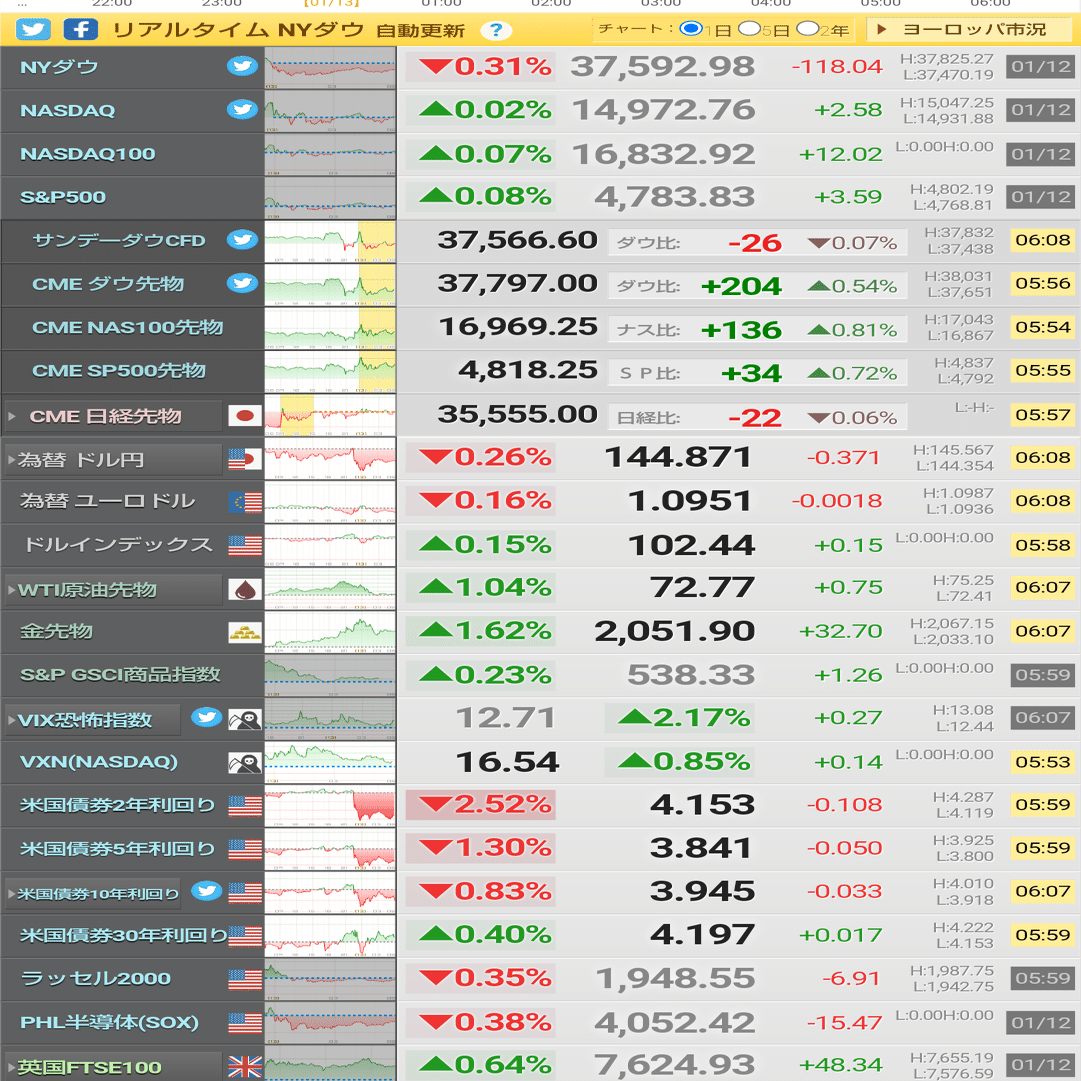Click the WTI price 72.77
1081x1081 pixels.
(x=703, y=588)
